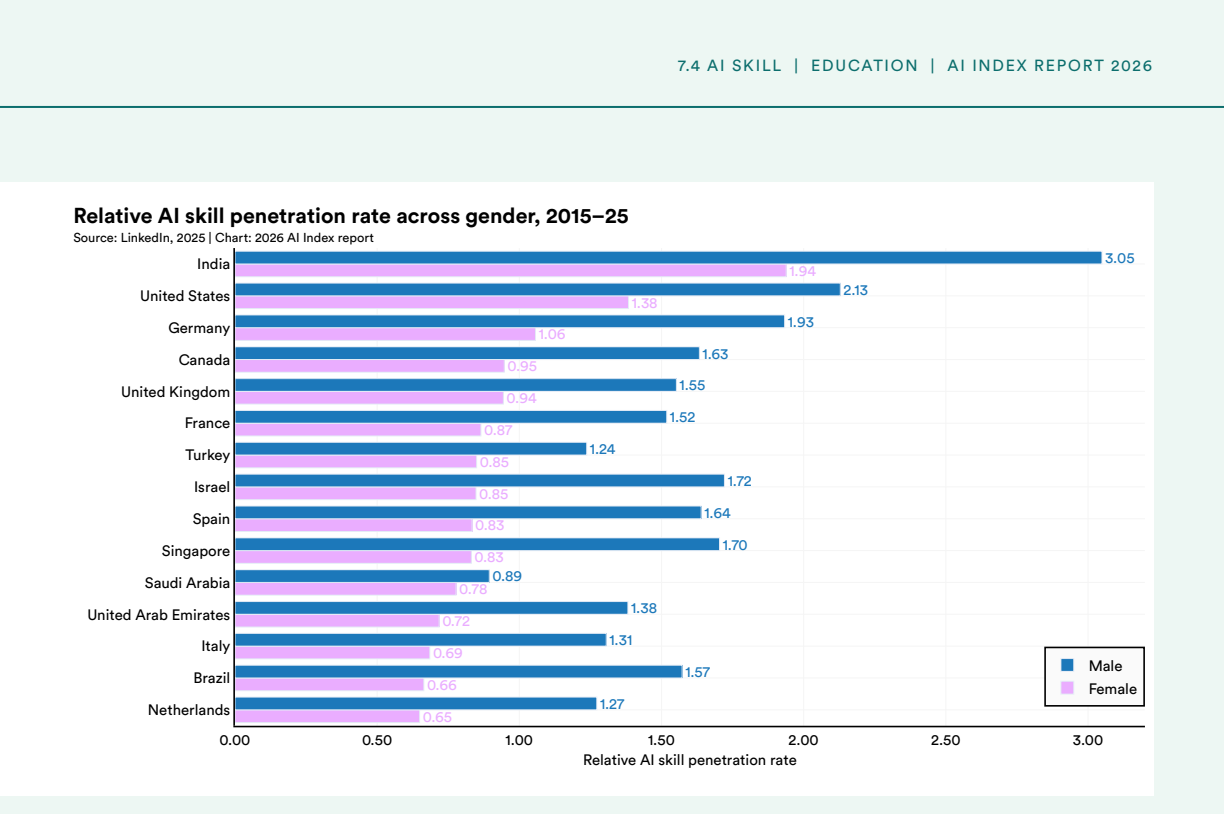This screenshot has height=814, width=1224.
Task: Click the value 1.24 for Turkey
Action: click(602, 449)
